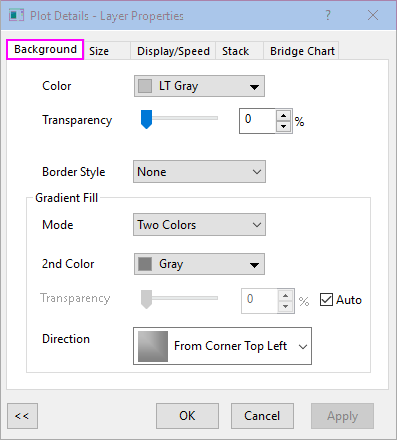Open the Display/Speed tab

(x=173, y=51)
